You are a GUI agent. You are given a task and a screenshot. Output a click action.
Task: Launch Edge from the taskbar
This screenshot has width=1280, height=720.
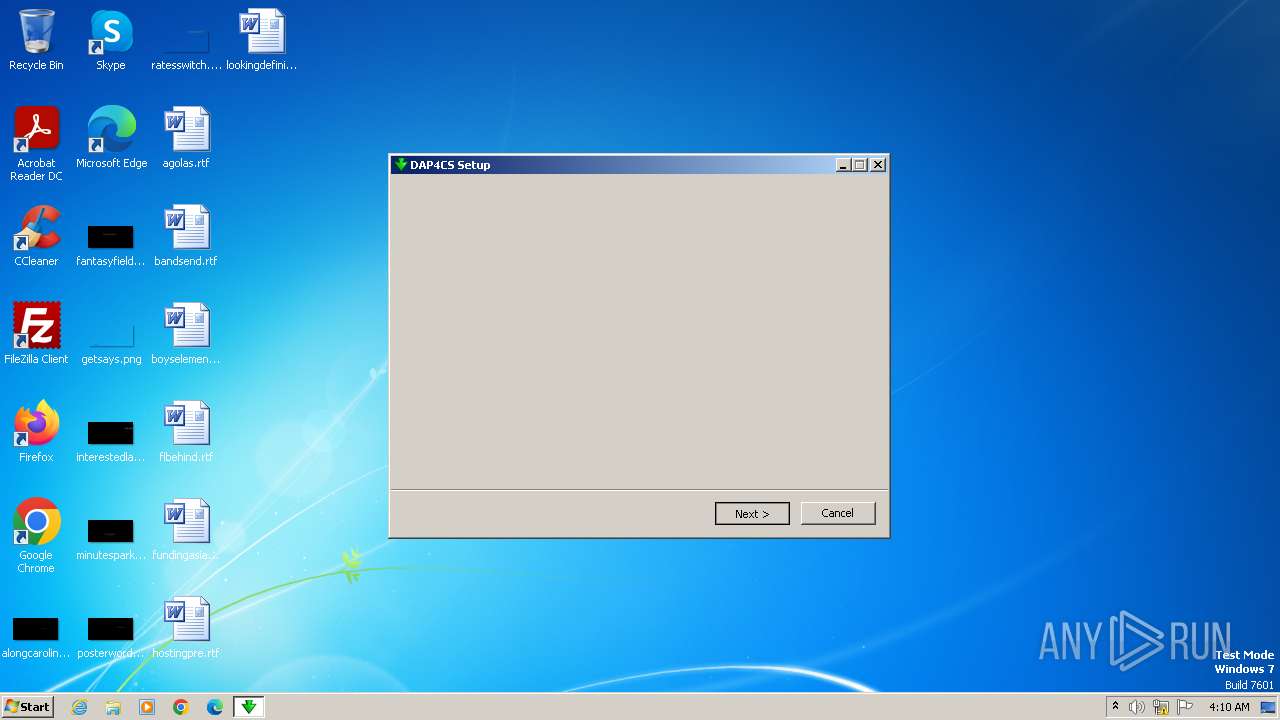pyautogui.click(x=215, y=707)
